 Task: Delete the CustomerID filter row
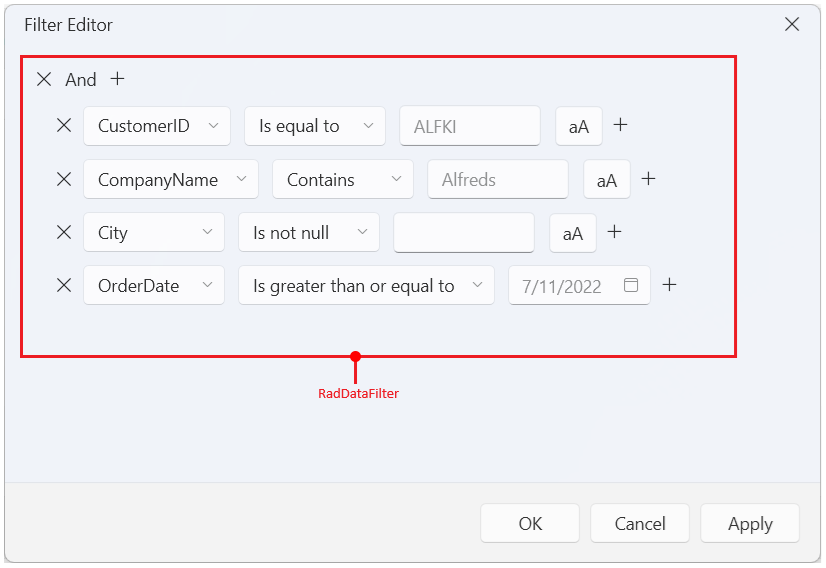pos(64,125)
